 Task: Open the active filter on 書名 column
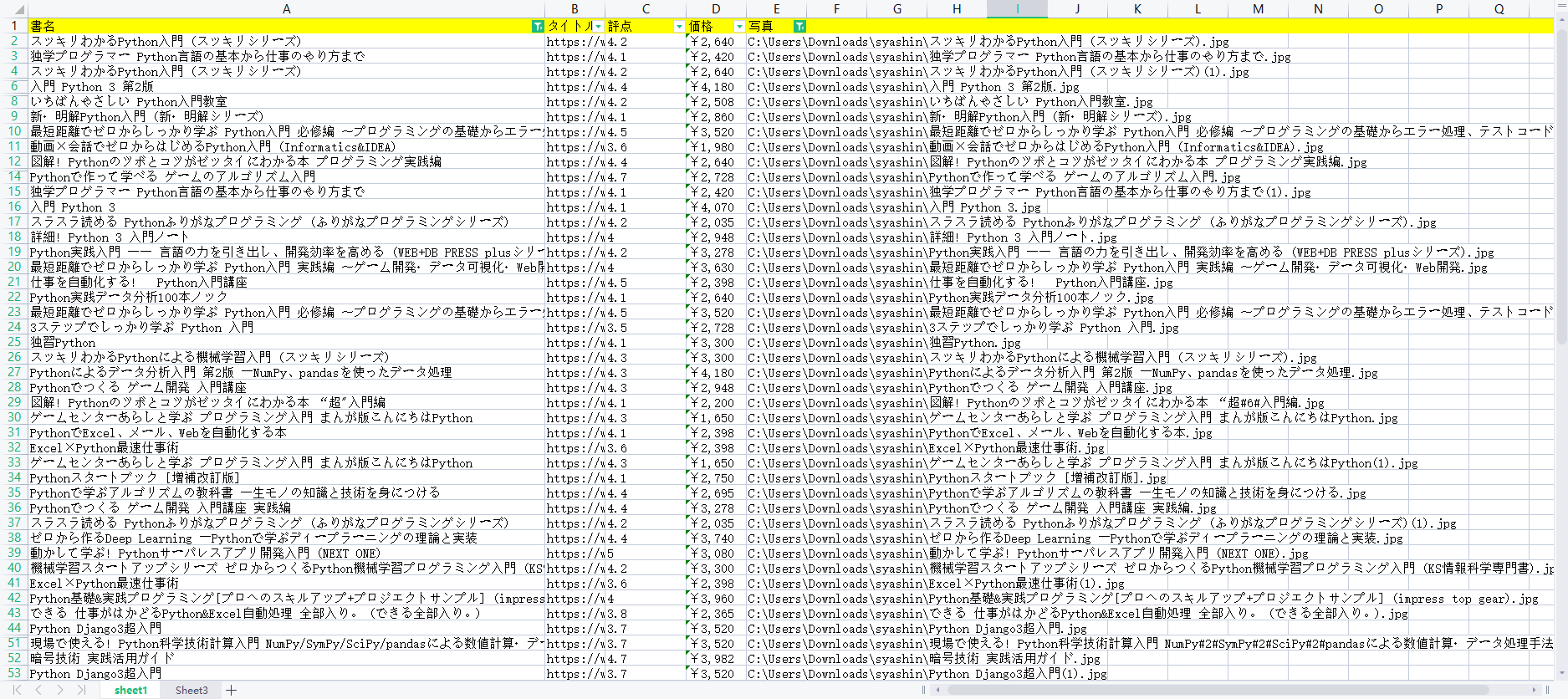pyautogui.click(x=538, y=27)
